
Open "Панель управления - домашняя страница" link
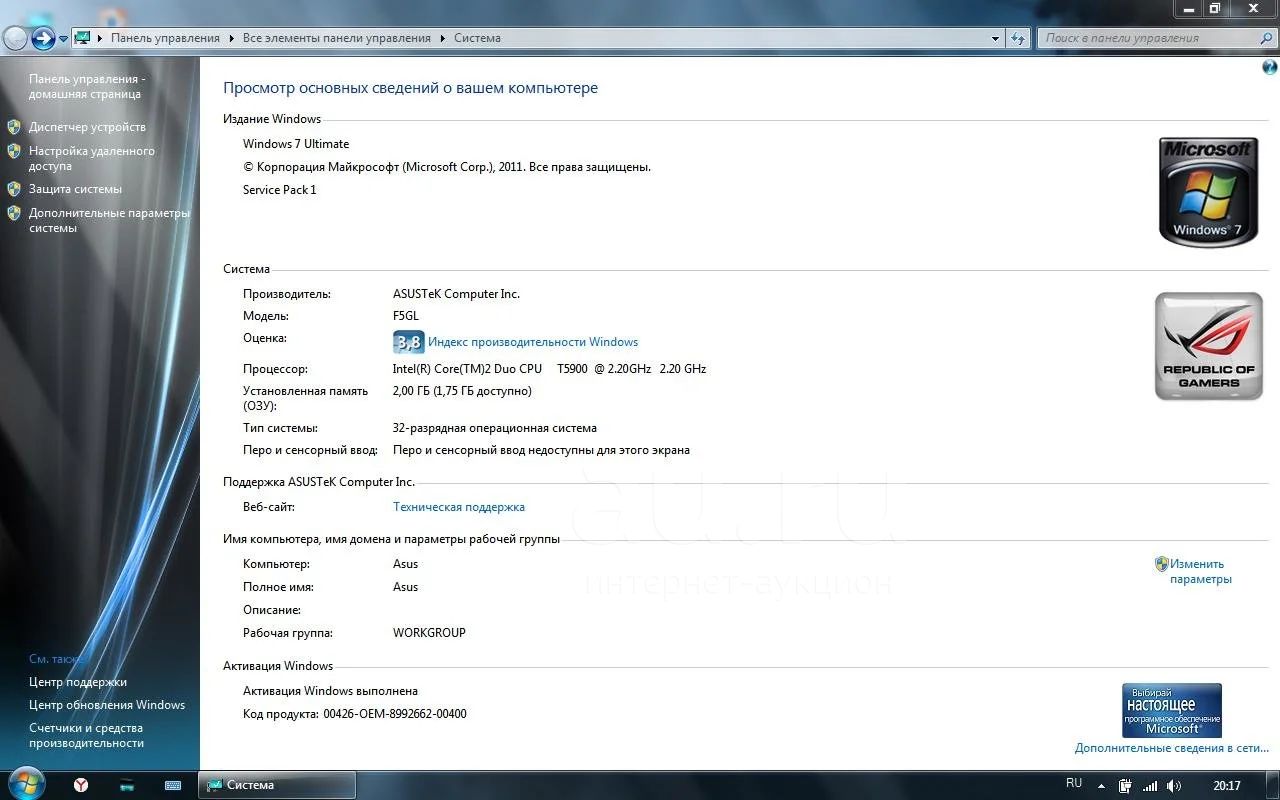[87, 86]
